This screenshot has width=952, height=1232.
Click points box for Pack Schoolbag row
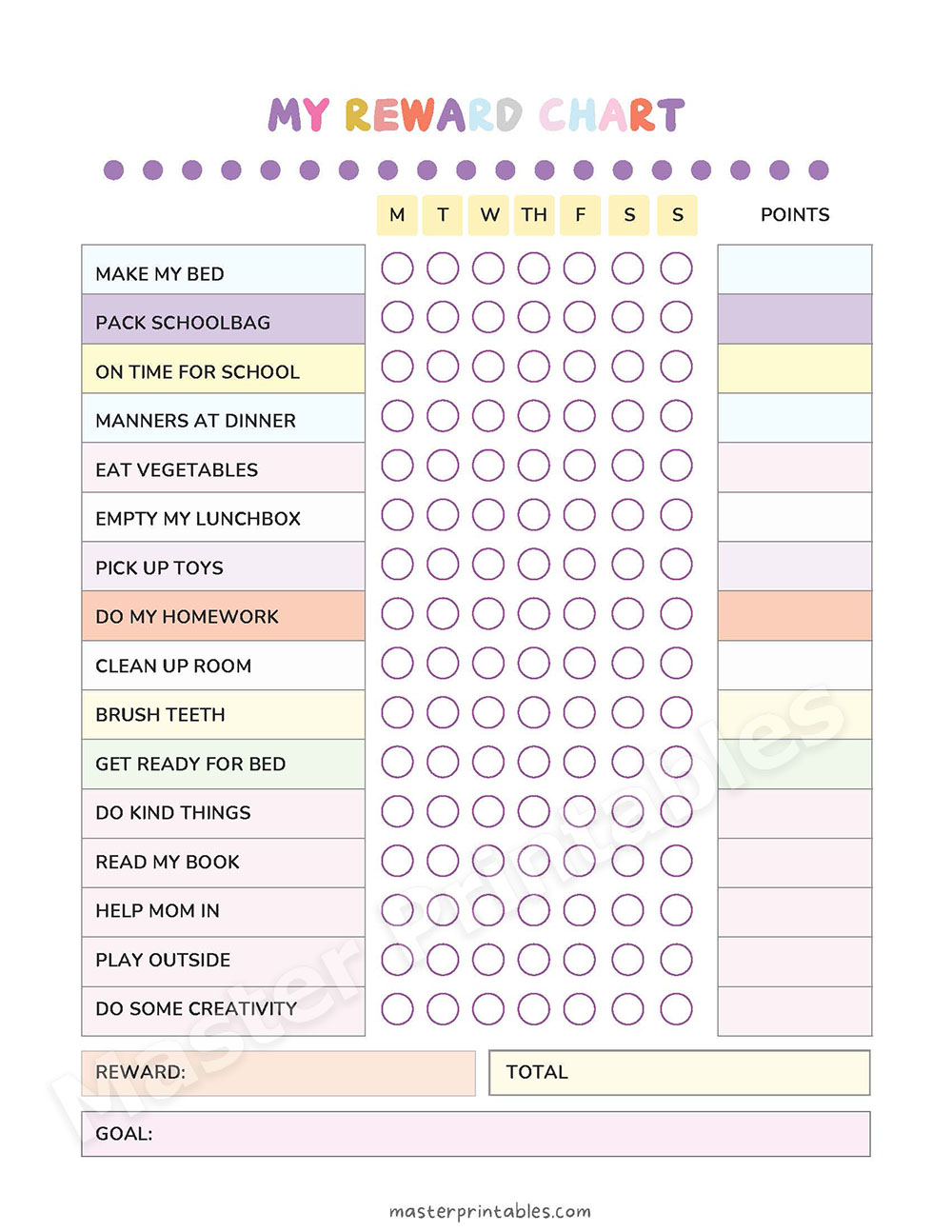[x=794, y=319]
